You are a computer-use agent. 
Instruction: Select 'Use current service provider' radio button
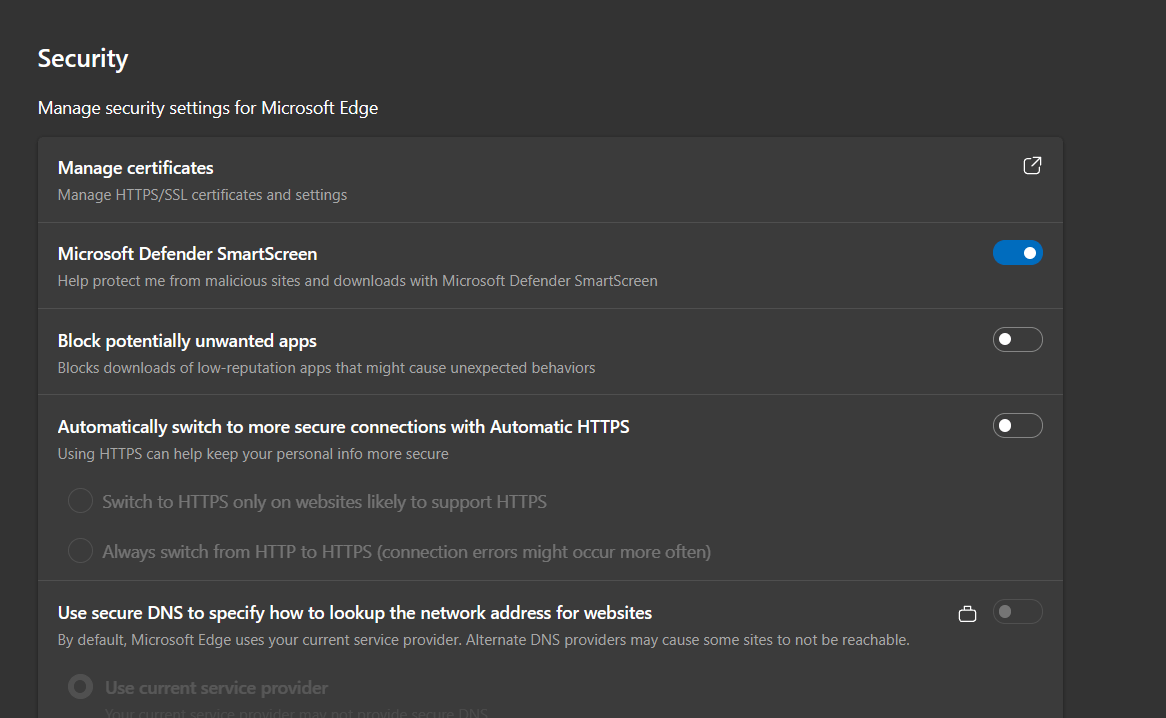81,688
